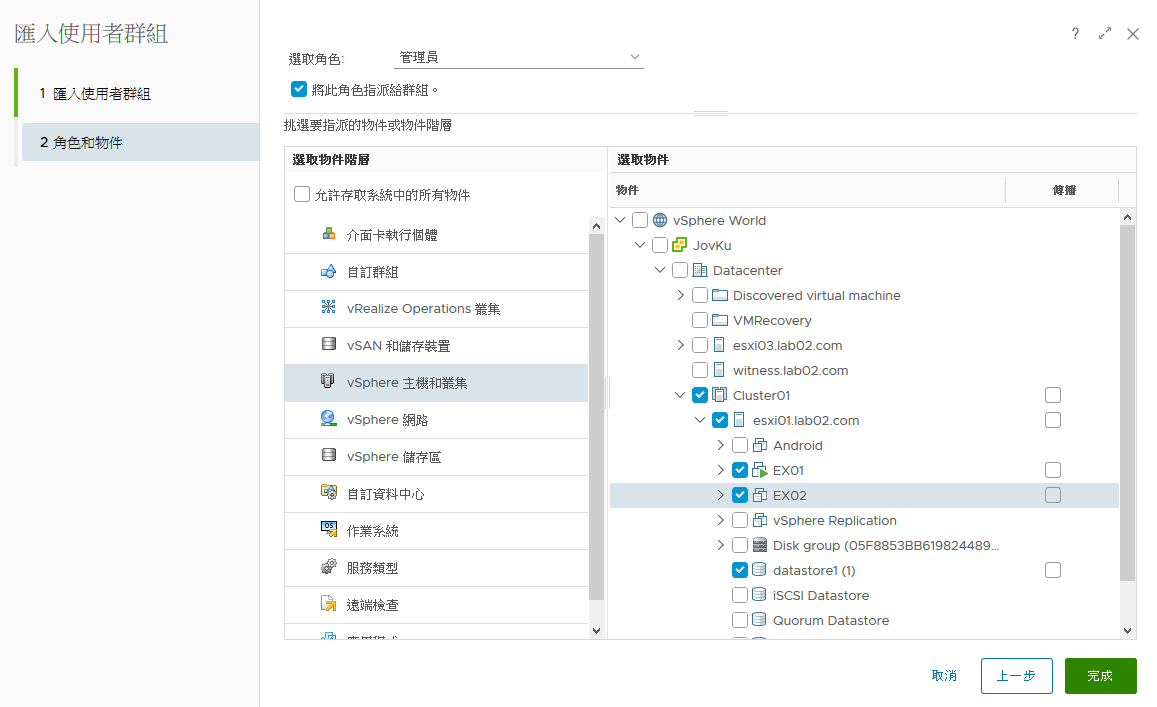1157x707 pixels.
Task: Enable propagate checkbox for datastore1 (1)
Action: point(1053,570)
